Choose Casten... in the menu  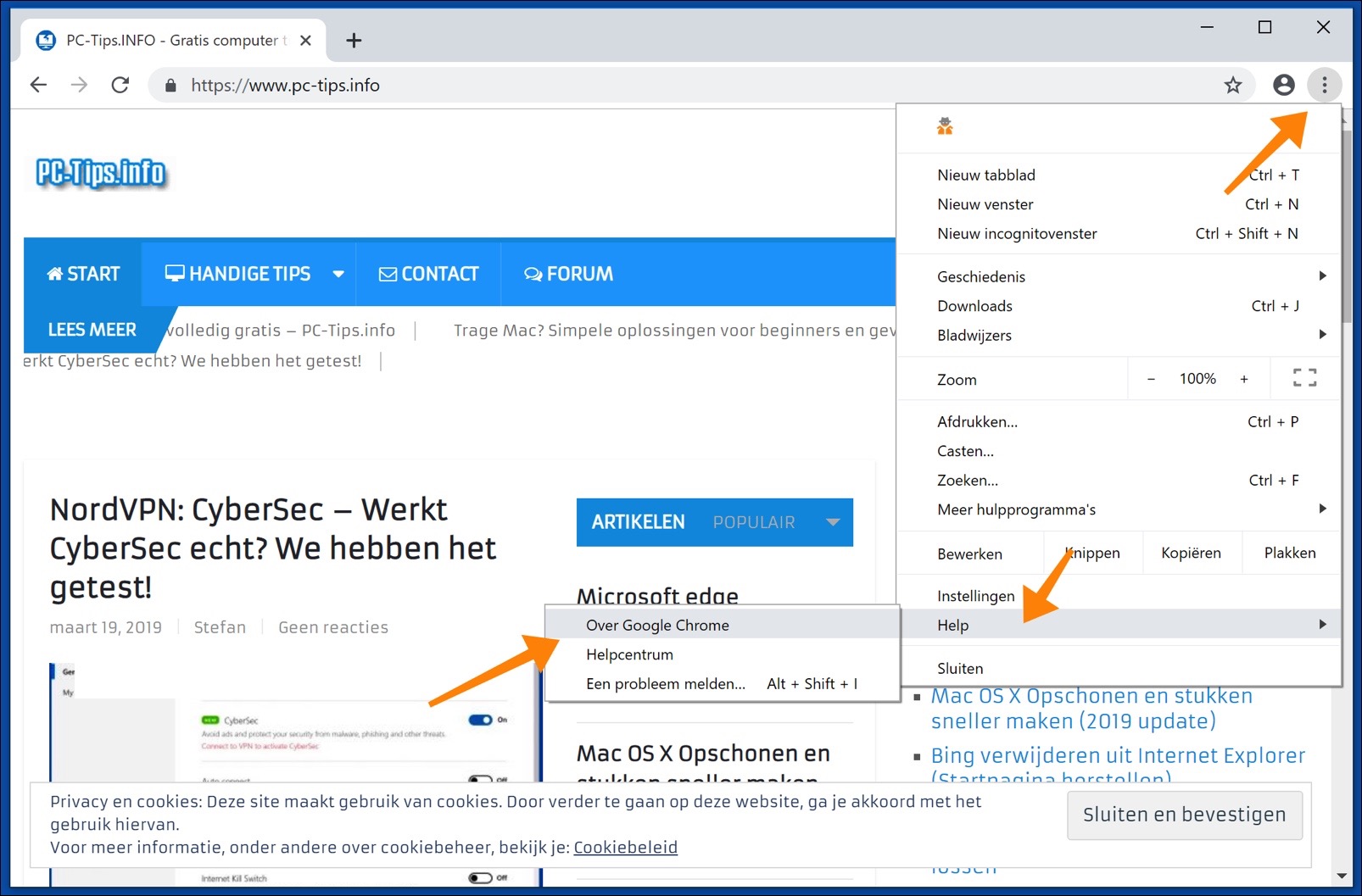pyautogui.click(x=1119, y=451)
